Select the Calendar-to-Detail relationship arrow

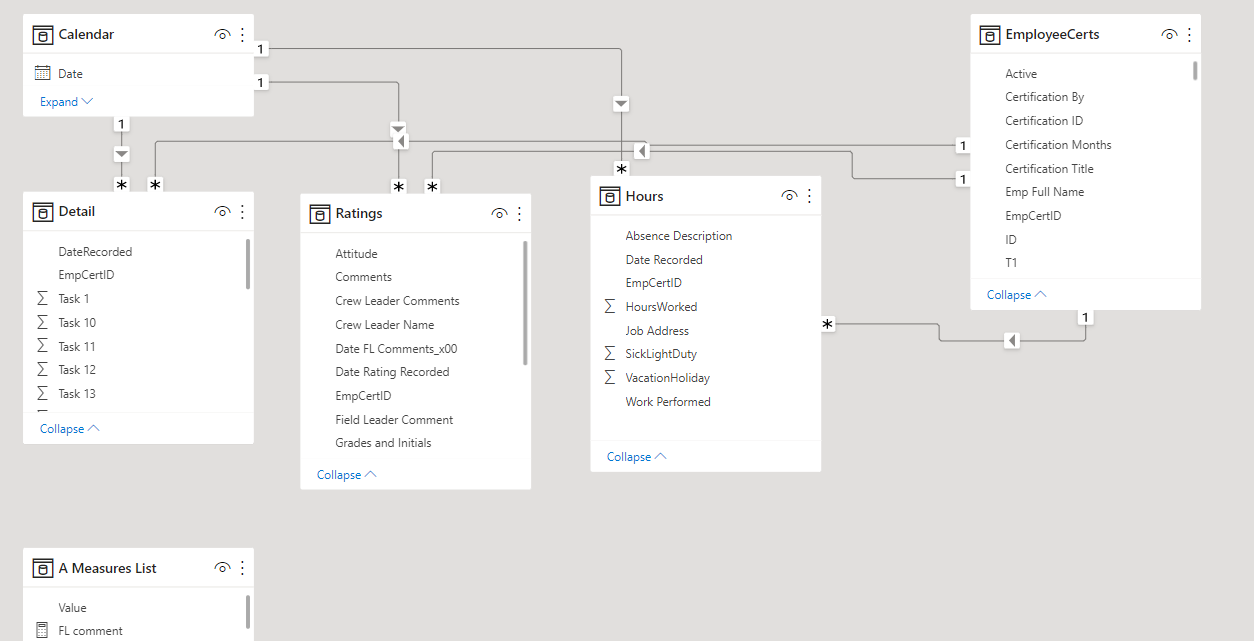(x=121, y=154)
